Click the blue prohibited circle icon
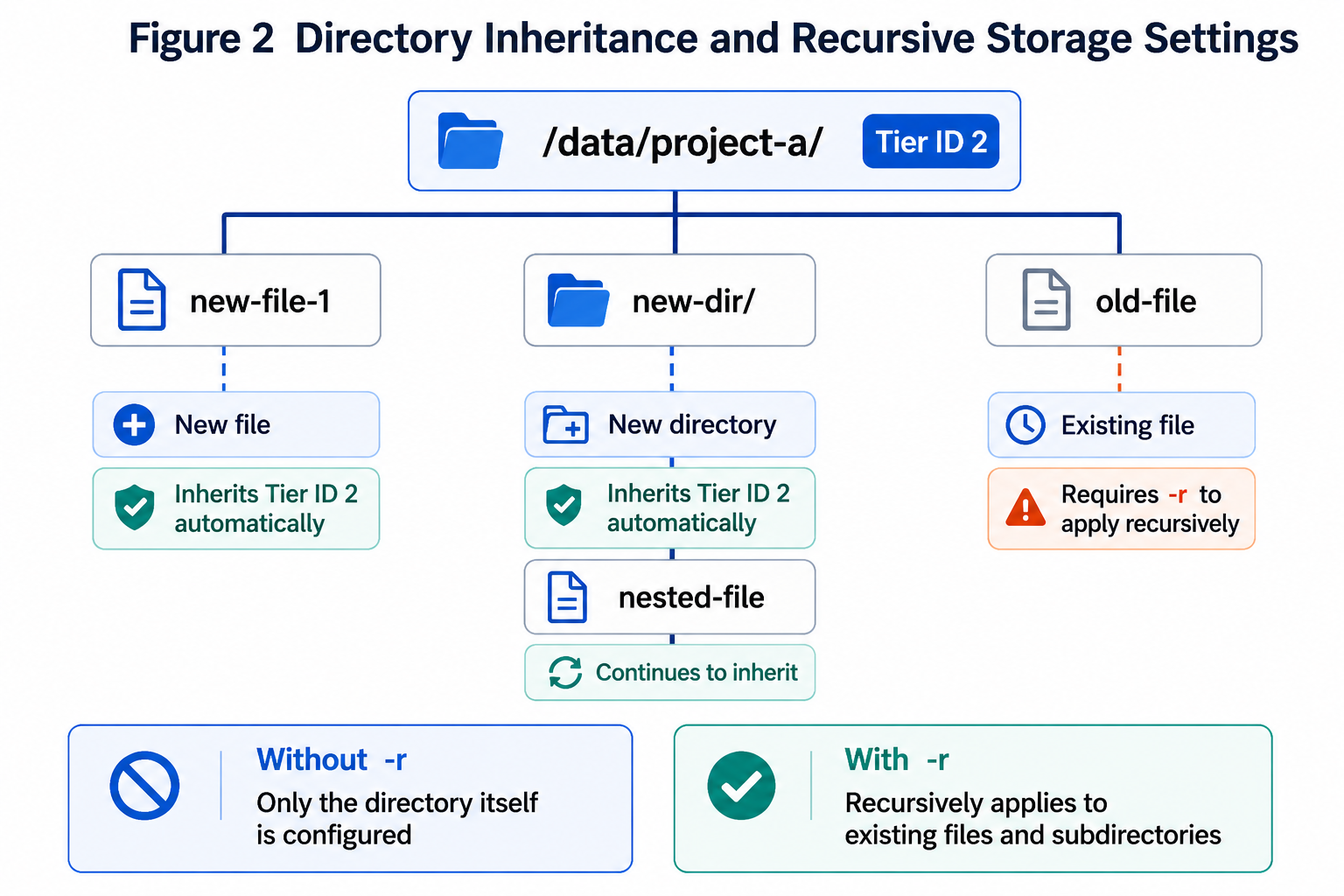The width and height of the screenshot is (1344, 896). [144, 786]
